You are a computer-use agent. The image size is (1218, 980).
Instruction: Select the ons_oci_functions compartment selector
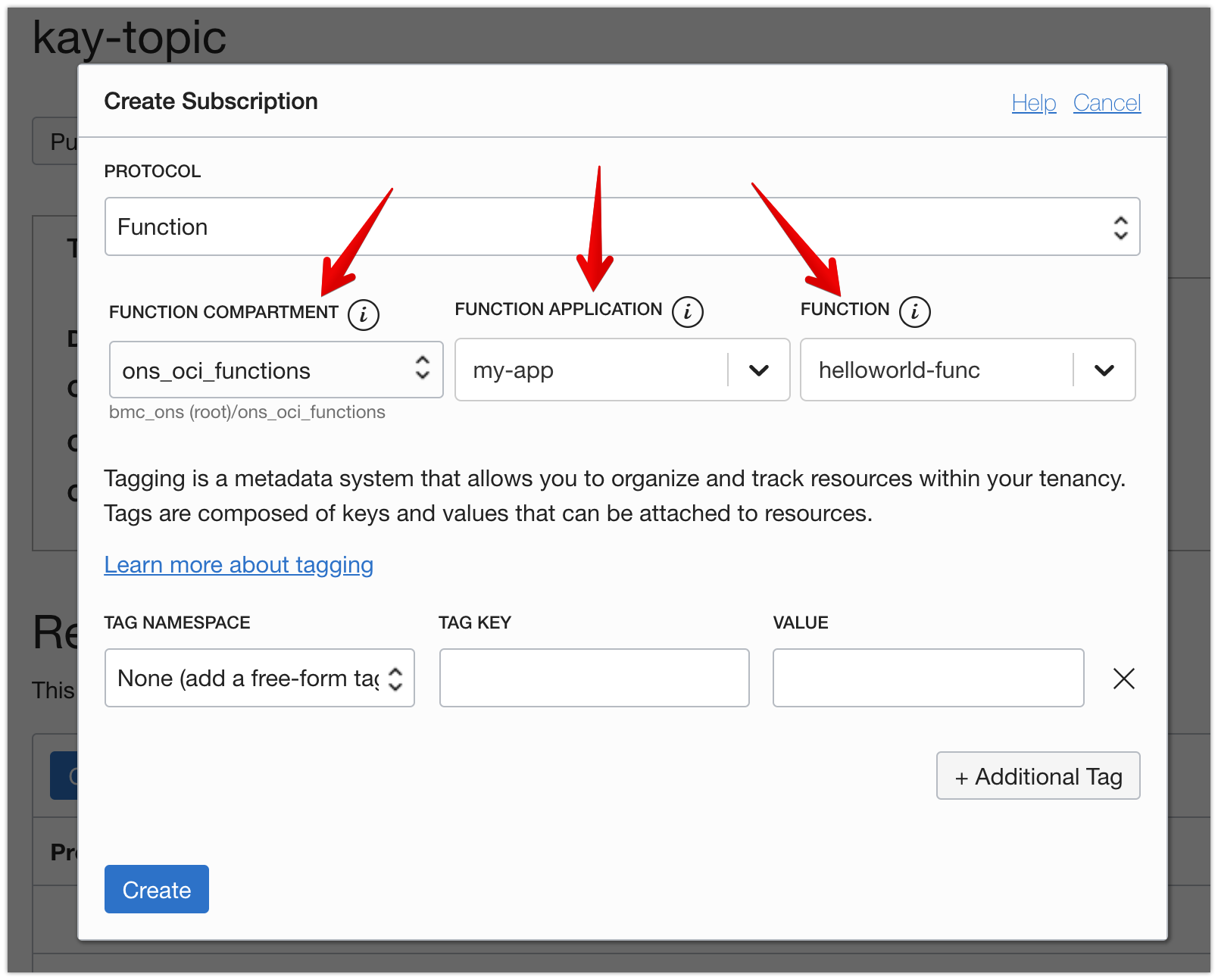point(258,370)
